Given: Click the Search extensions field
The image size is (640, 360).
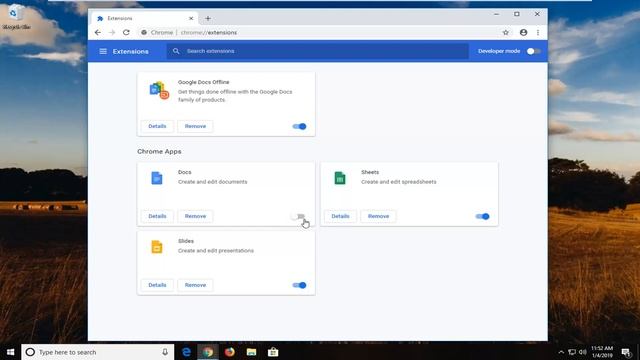Looking at the screenshot, I should pos(318,51).
